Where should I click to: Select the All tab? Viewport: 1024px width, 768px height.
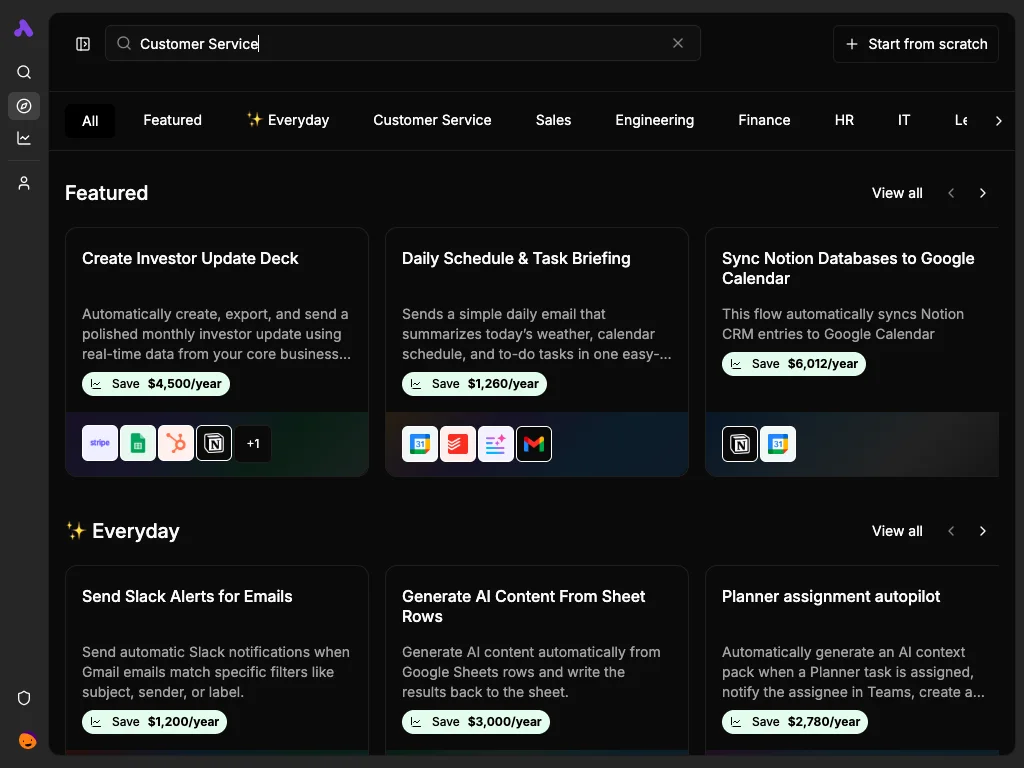point(90,121)
